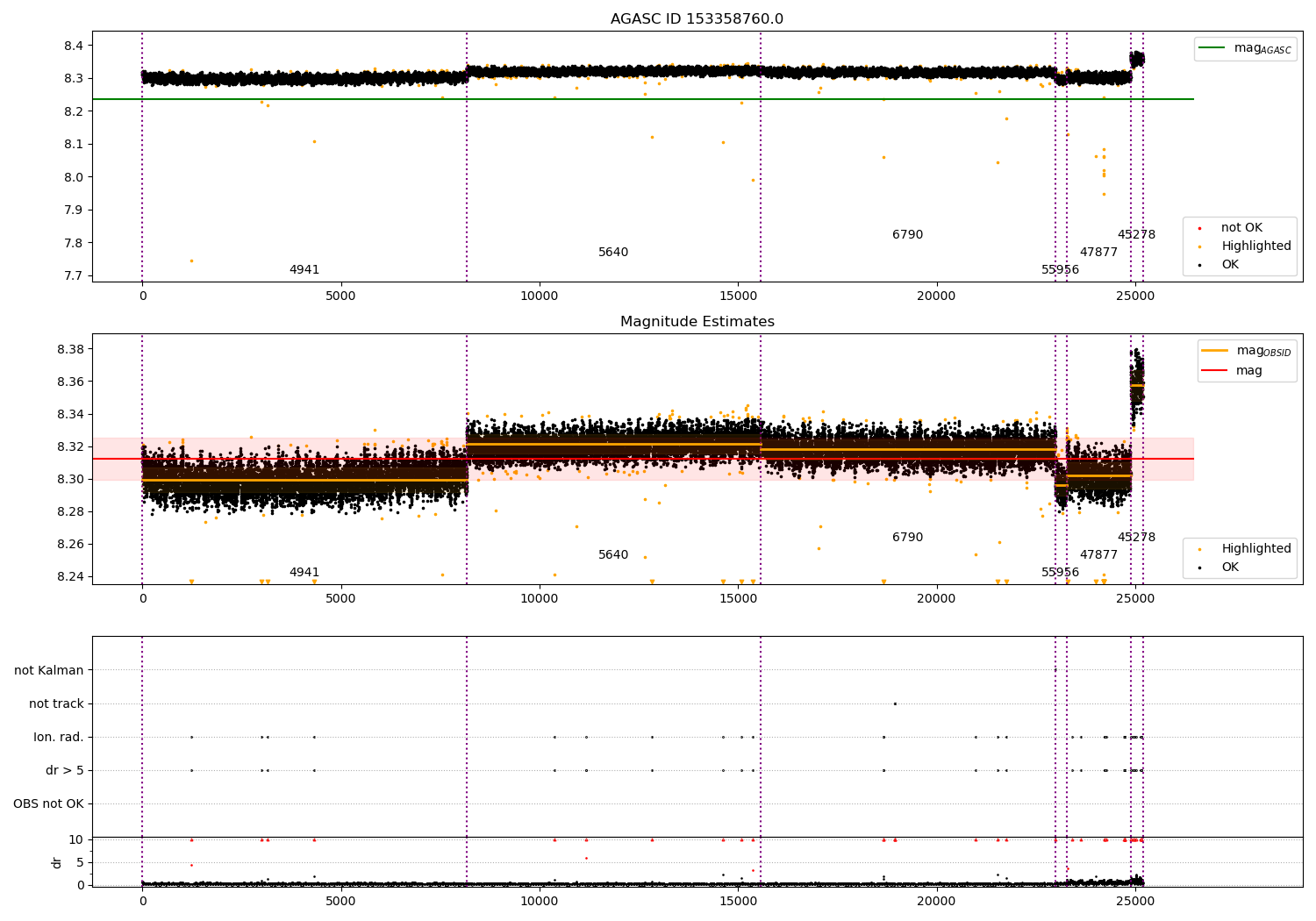
Task: Click the 10000 x-tick of the top plot
Action: 539,296
